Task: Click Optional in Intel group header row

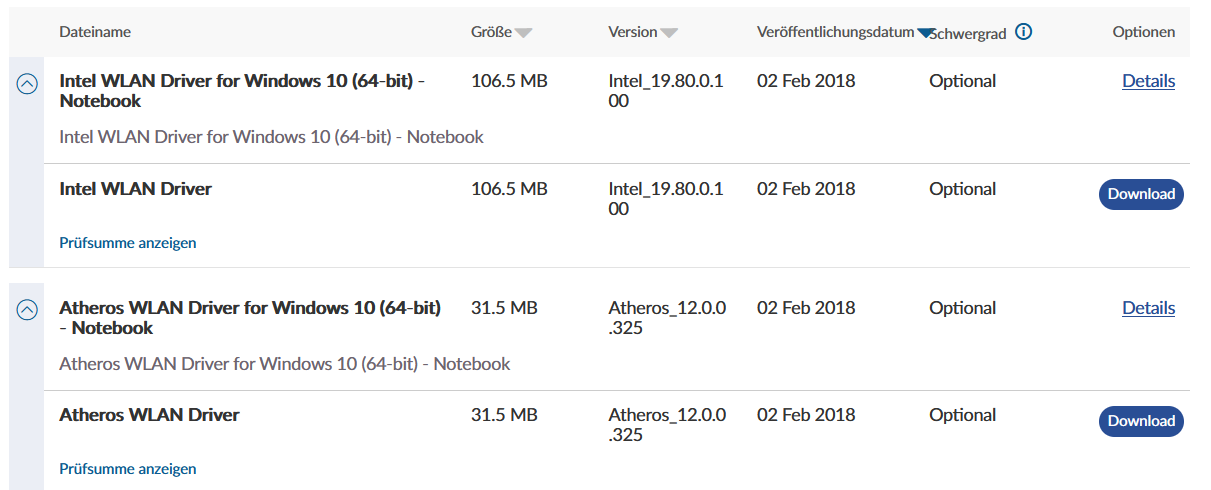Action: [x=962, y=81]
